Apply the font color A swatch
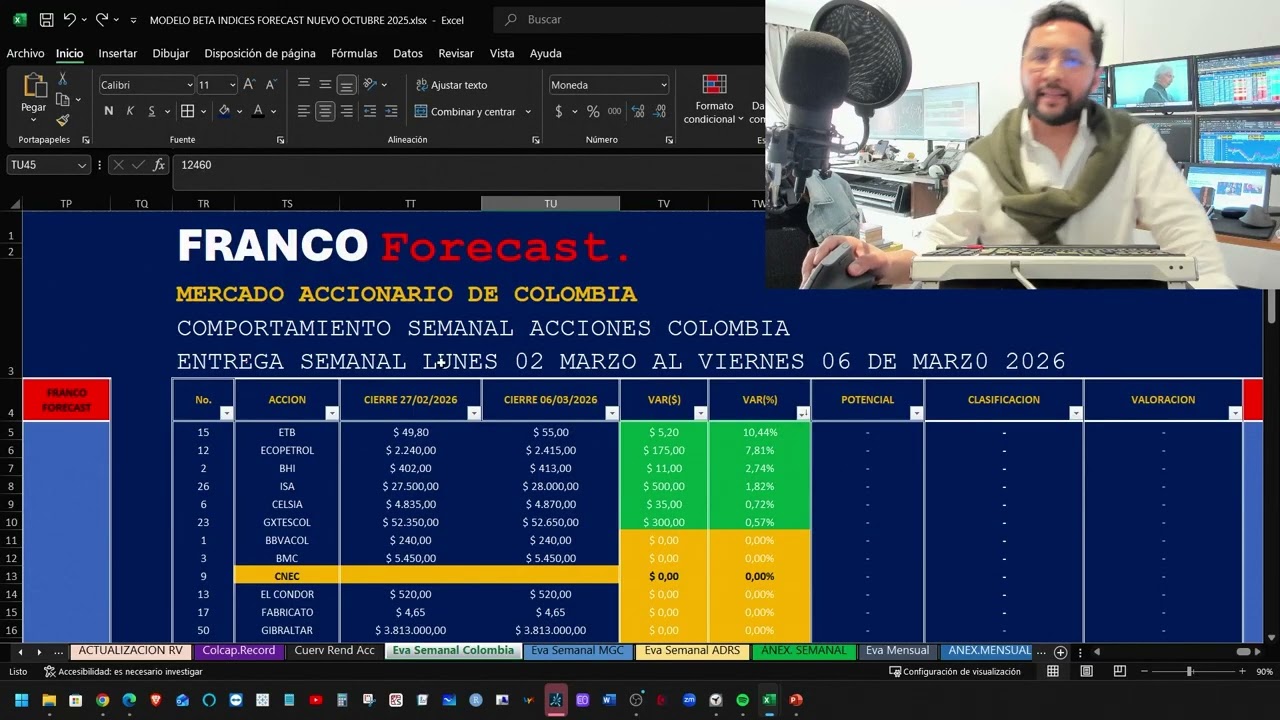This screenshot has width=1280, height=720. pos(258,111)
